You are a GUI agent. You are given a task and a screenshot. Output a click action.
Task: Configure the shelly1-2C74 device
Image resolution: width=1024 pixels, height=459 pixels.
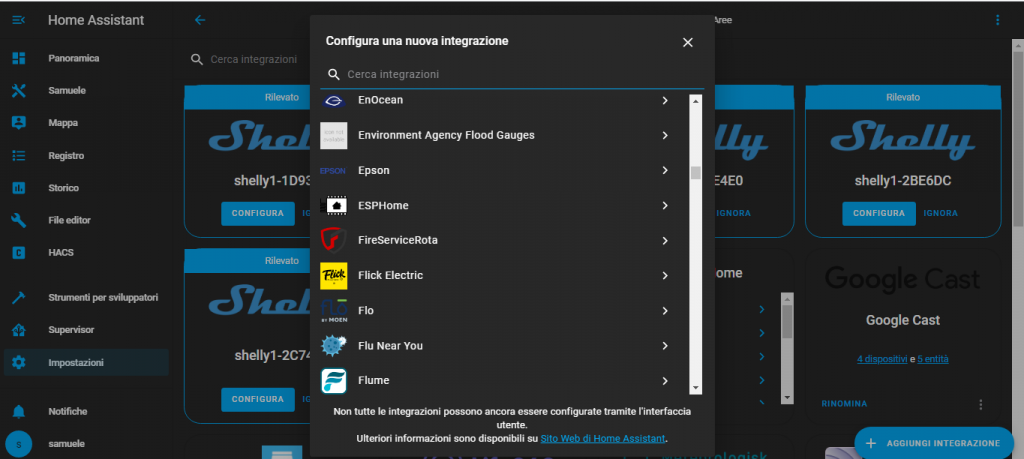click(x=258, y=400)
